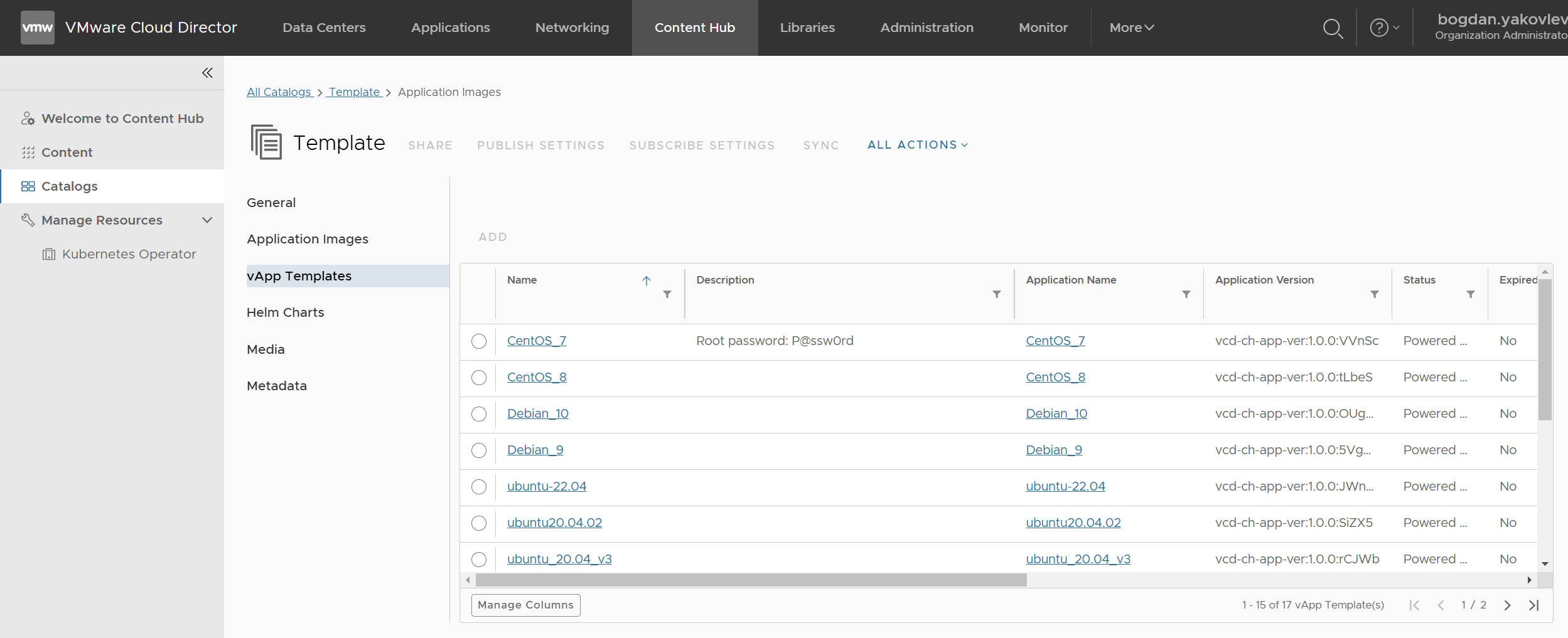Screen dimensions: 1568x638
Task: Click the table scroll-right arrow
Action: coord(1530,580)
